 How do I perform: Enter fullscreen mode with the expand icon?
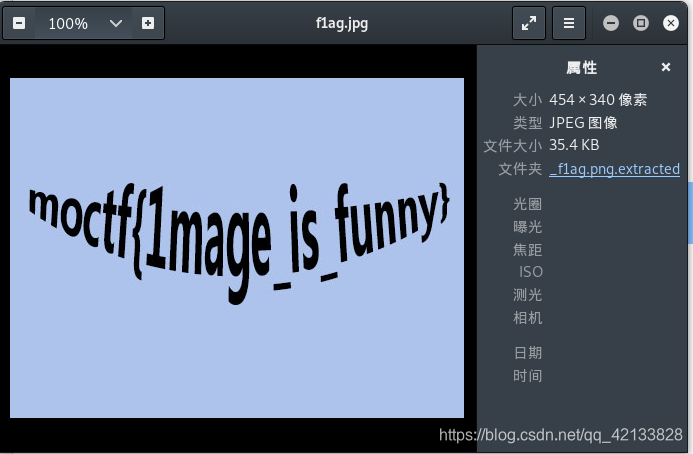click(529, 23)
